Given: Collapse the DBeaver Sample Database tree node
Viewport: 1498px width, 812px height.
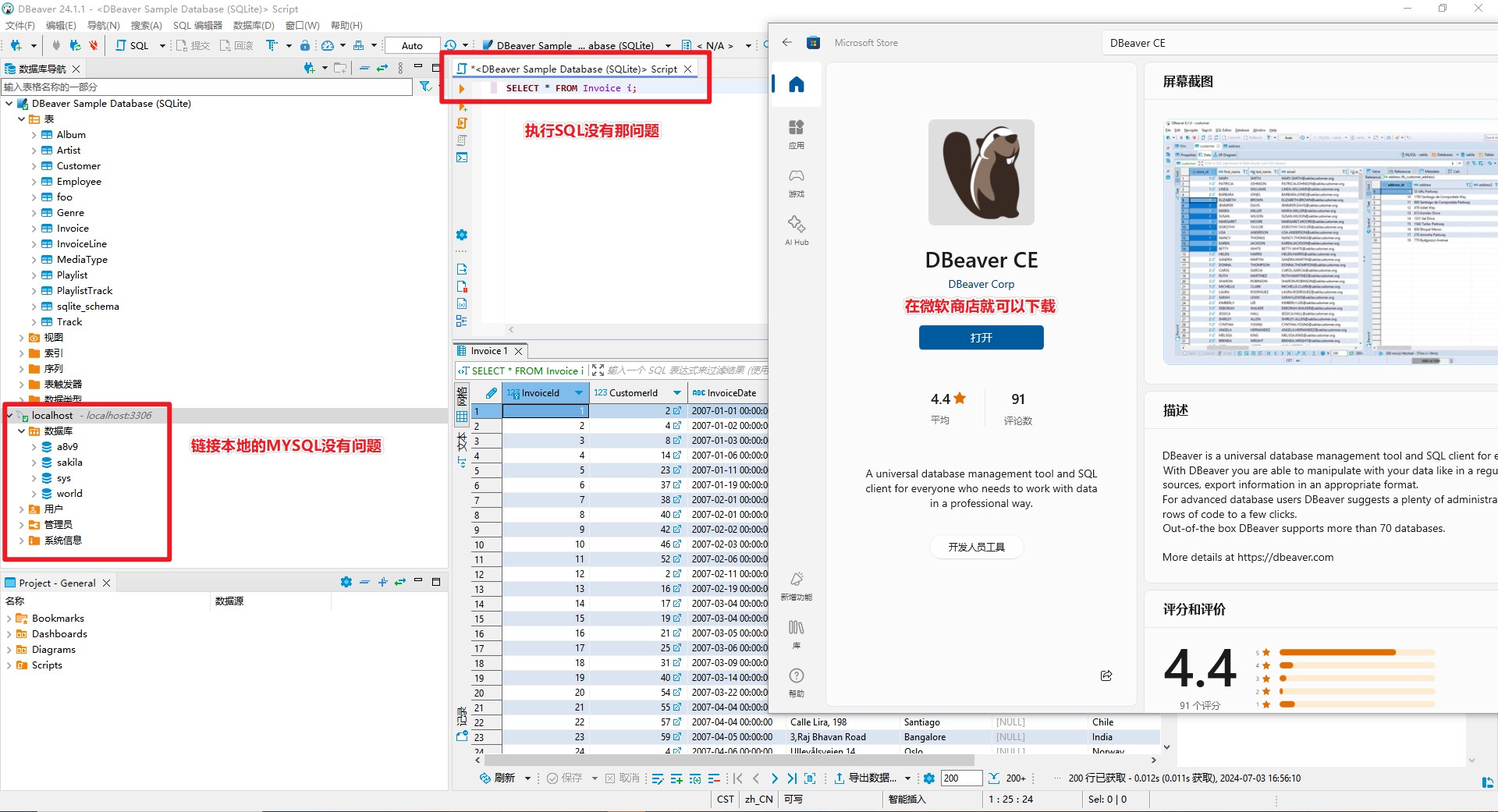Looking at the screenshot, I should (x=9, y=103).
